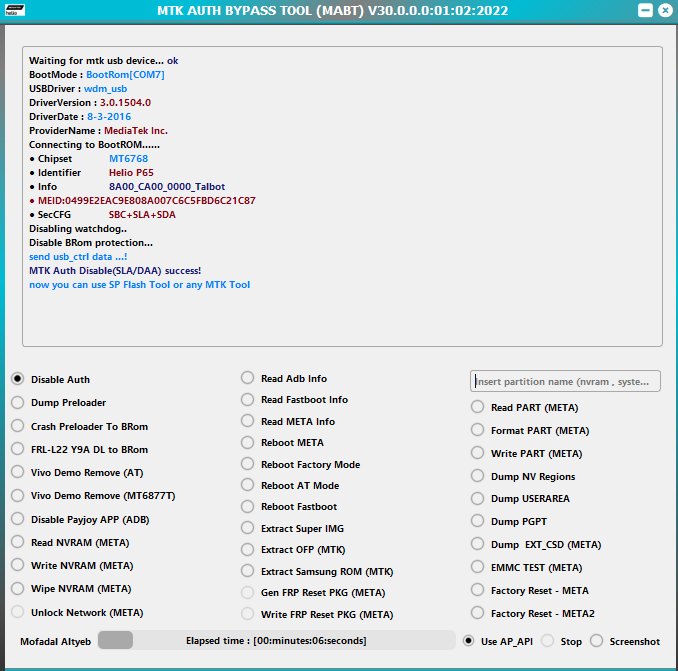Choose EMMC TEST (META)

coord(477,567)
